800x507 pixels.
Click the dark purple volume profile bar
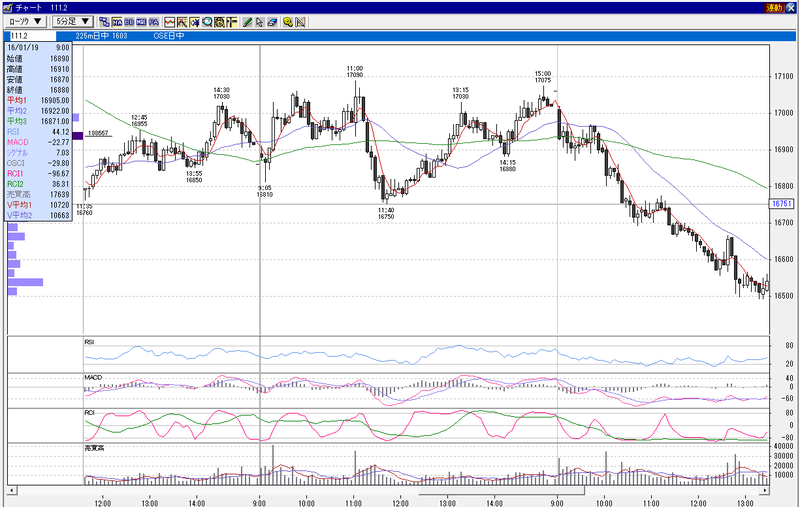pyautogui.click(x=78, y=136)
